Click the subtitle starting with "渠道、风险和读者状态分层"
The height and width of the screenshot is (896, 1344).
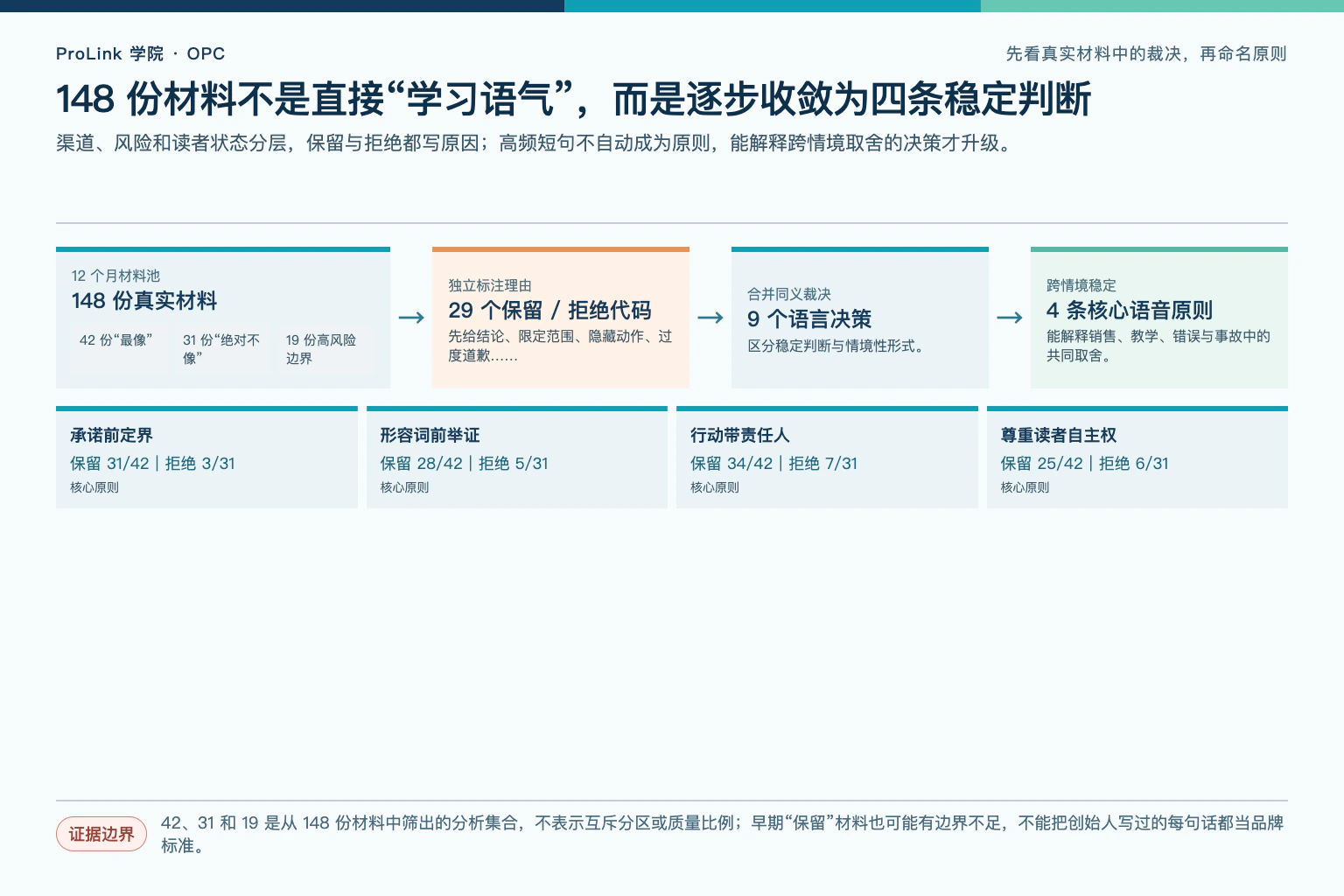[x=535, y=143]
